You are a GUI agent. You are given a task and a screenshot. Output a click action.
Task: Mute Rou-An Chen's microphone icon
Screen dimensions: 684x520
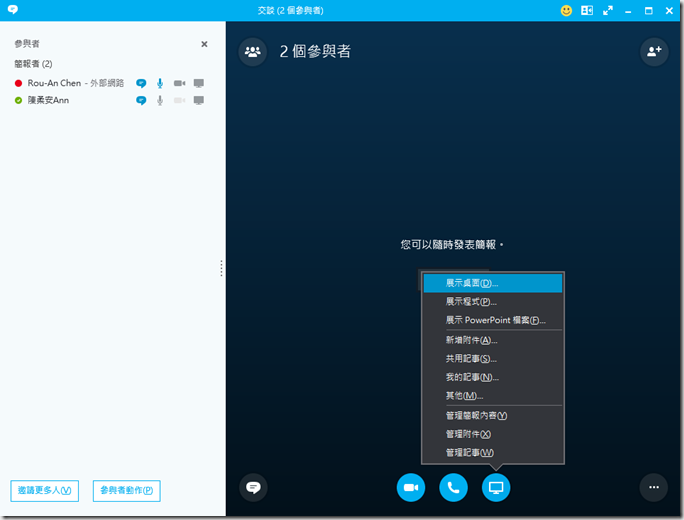click(160, 83)
